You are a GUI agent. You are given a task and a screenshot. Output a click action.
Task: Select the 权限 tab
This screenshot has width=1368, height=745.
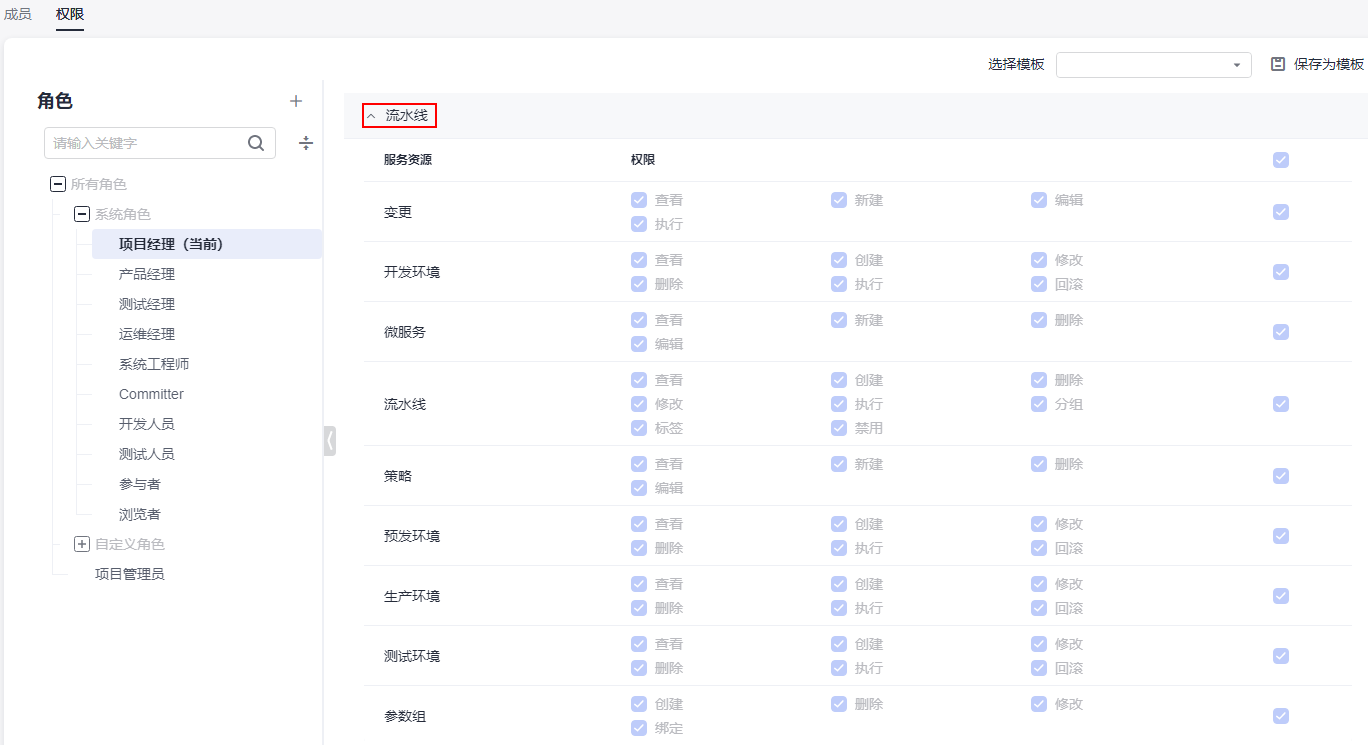(70, 14)
